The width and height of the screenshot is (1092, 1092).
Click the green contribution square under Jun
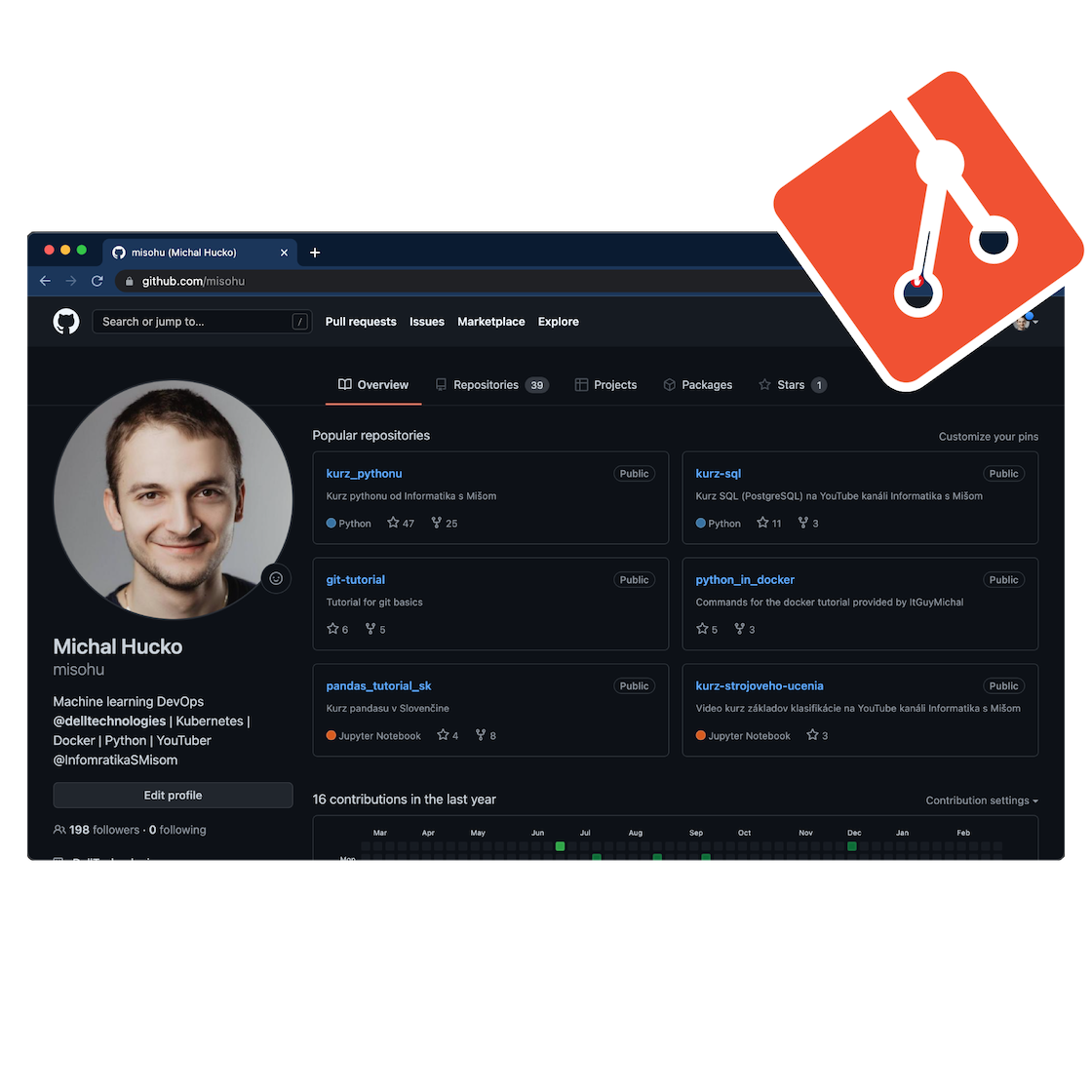[560, 846]
